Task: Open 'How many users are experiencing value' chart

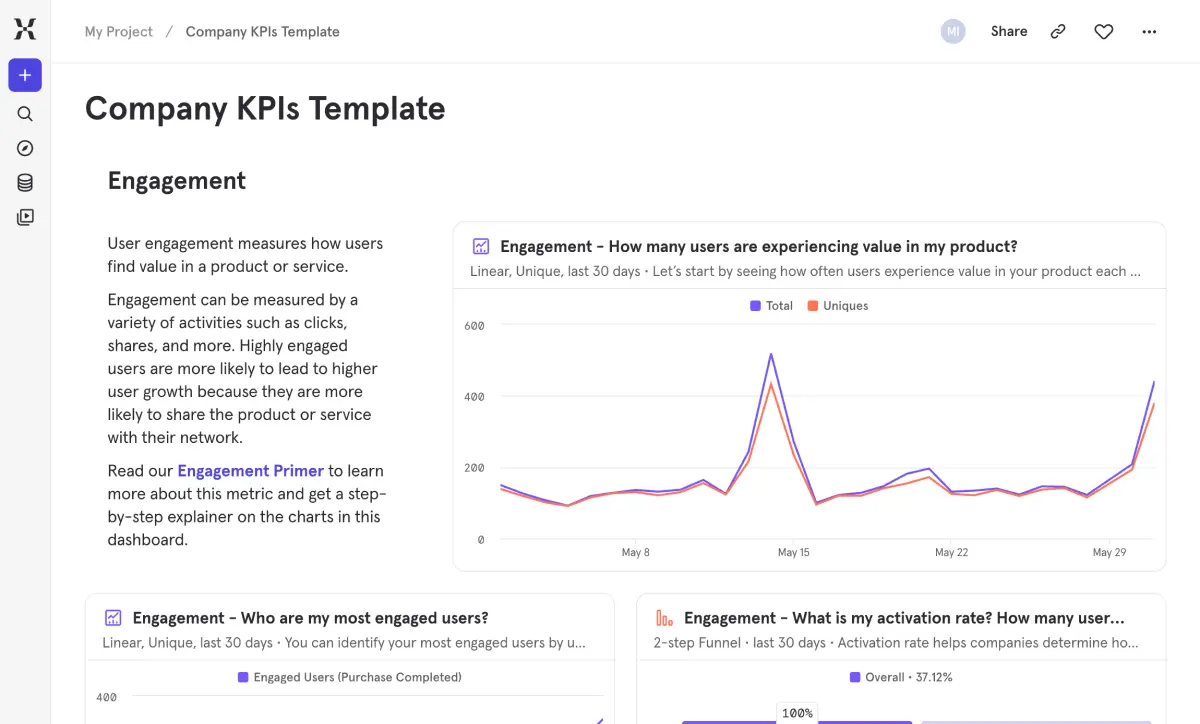Action: click(x=758, y=247)
